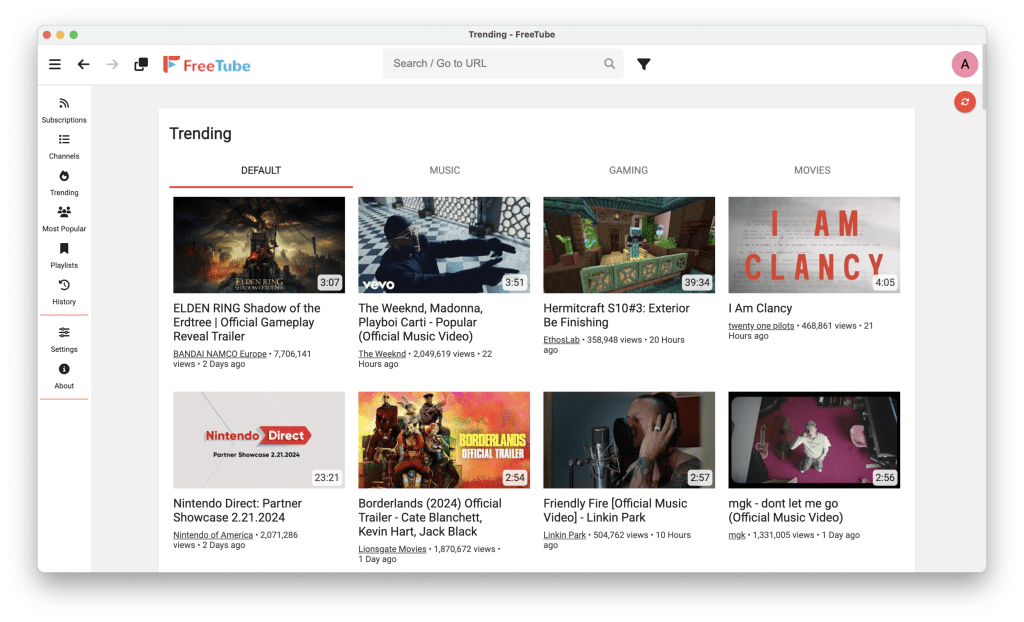Viewport: 1024px width, 622px height.
Task: Click The Weeknd, Madonna, Playboi Carti title
Action: [421, 322]
